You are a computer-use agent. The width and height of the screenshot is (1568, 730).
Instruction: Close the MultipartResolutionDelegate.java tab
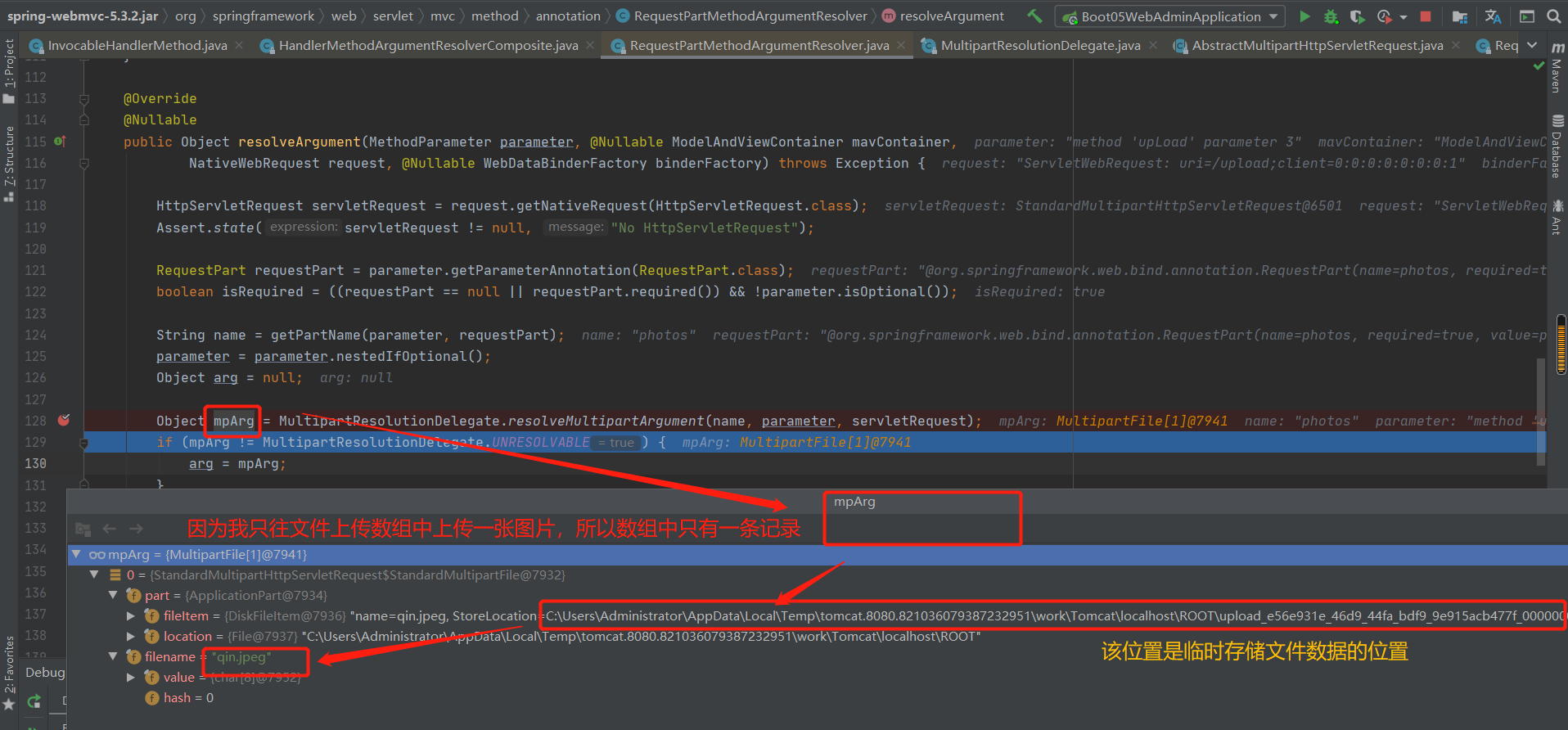1152,45
